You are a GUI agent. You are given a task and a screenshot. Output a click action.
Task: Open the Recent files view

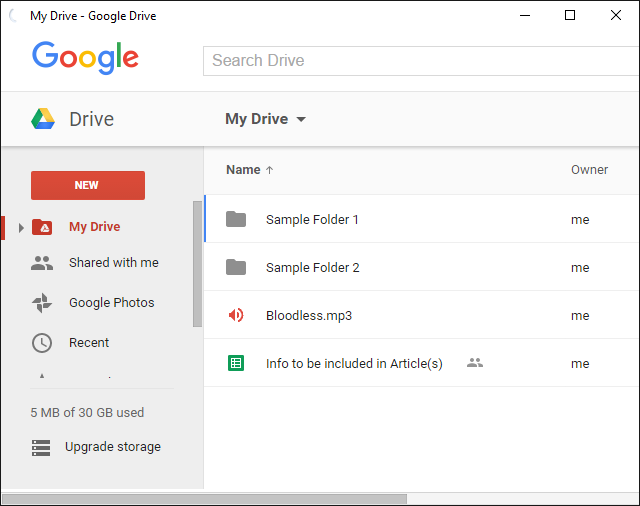pyautogui.click(x=89, y=342)
